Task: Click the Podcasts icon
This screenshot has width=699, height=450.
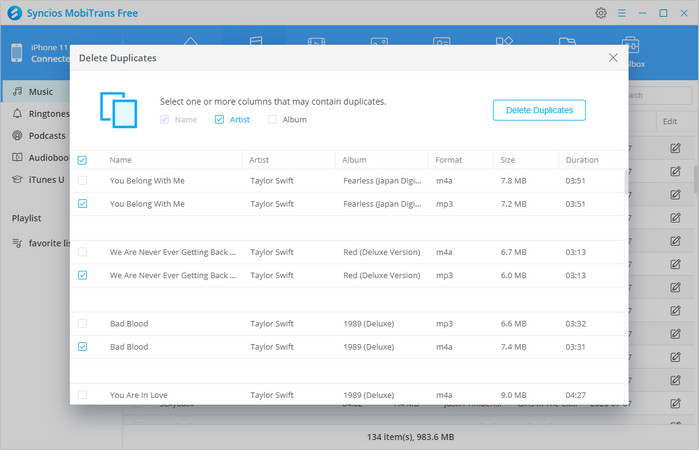Action: [x=17, y=135]
